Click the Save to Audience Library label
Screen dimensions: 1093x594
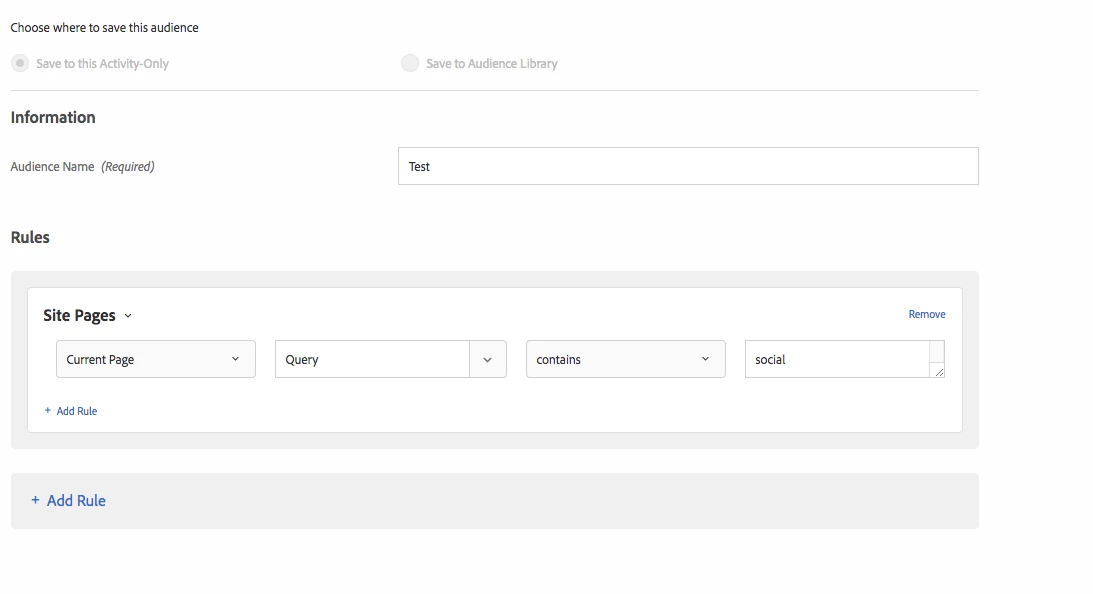(492, 63)
